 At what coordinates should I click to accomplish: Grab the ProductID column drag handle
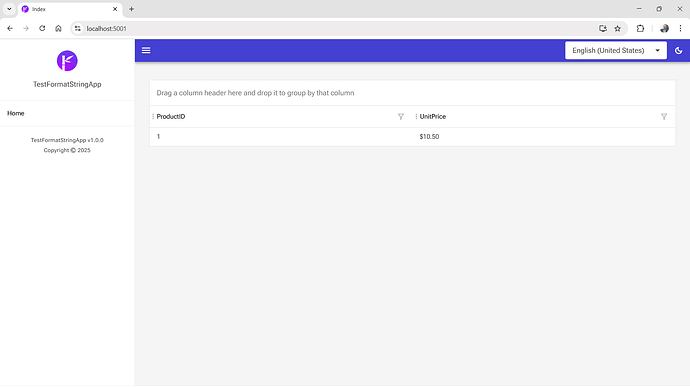153,117
